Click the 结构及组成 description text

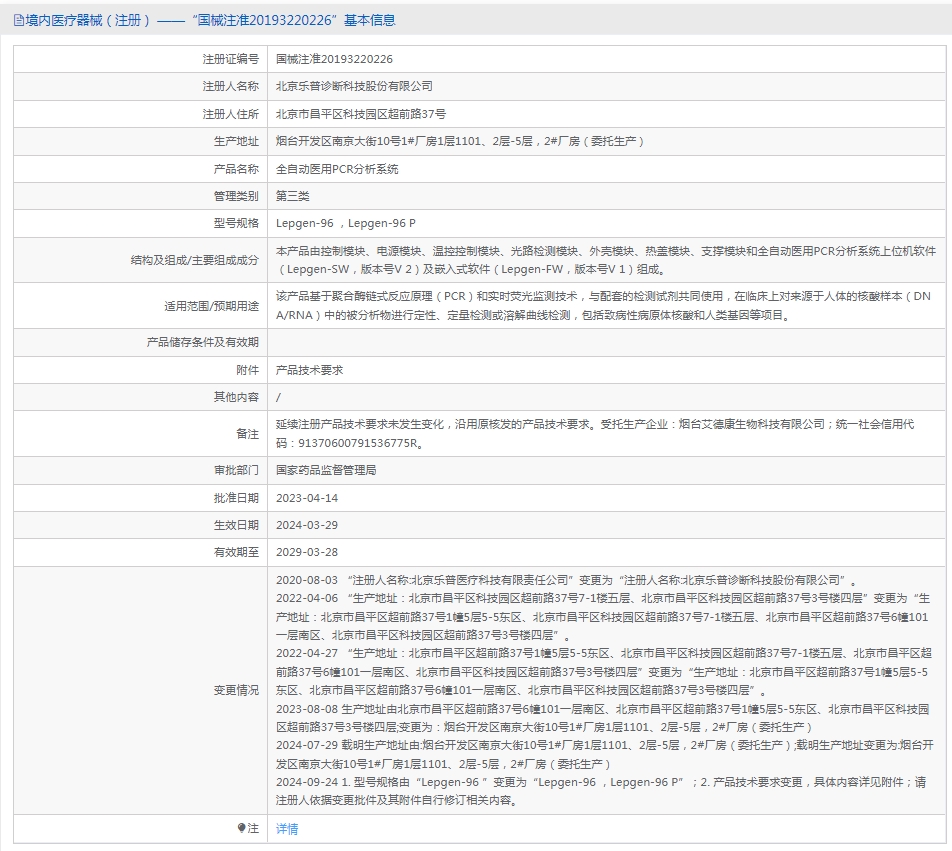pyautogui.click(x=600, y=260)
